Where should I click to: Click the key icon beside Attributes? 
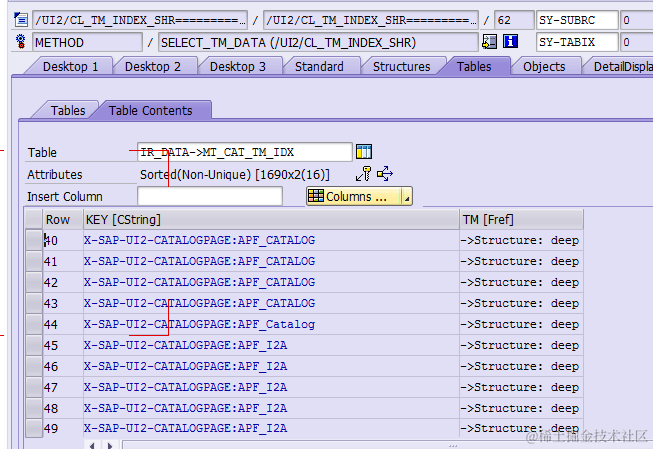tap(363, 174)
